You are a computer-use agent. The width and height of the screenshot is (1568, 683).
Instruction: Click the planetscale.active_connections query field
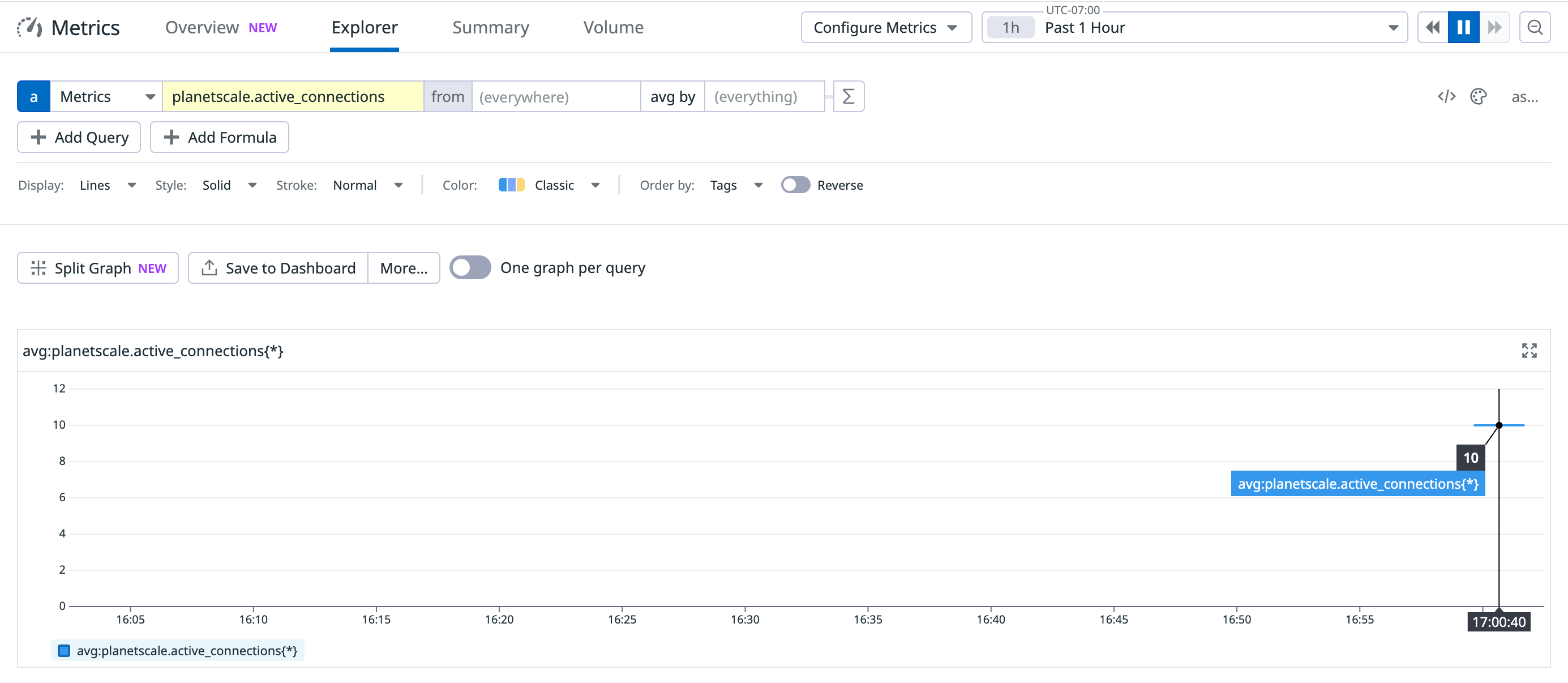[293, 96]
